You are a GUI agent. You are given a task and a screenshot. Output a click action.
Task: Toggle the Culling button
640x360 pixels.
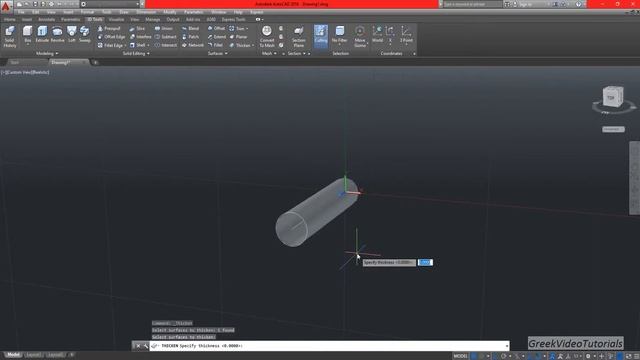pos(321,36)
